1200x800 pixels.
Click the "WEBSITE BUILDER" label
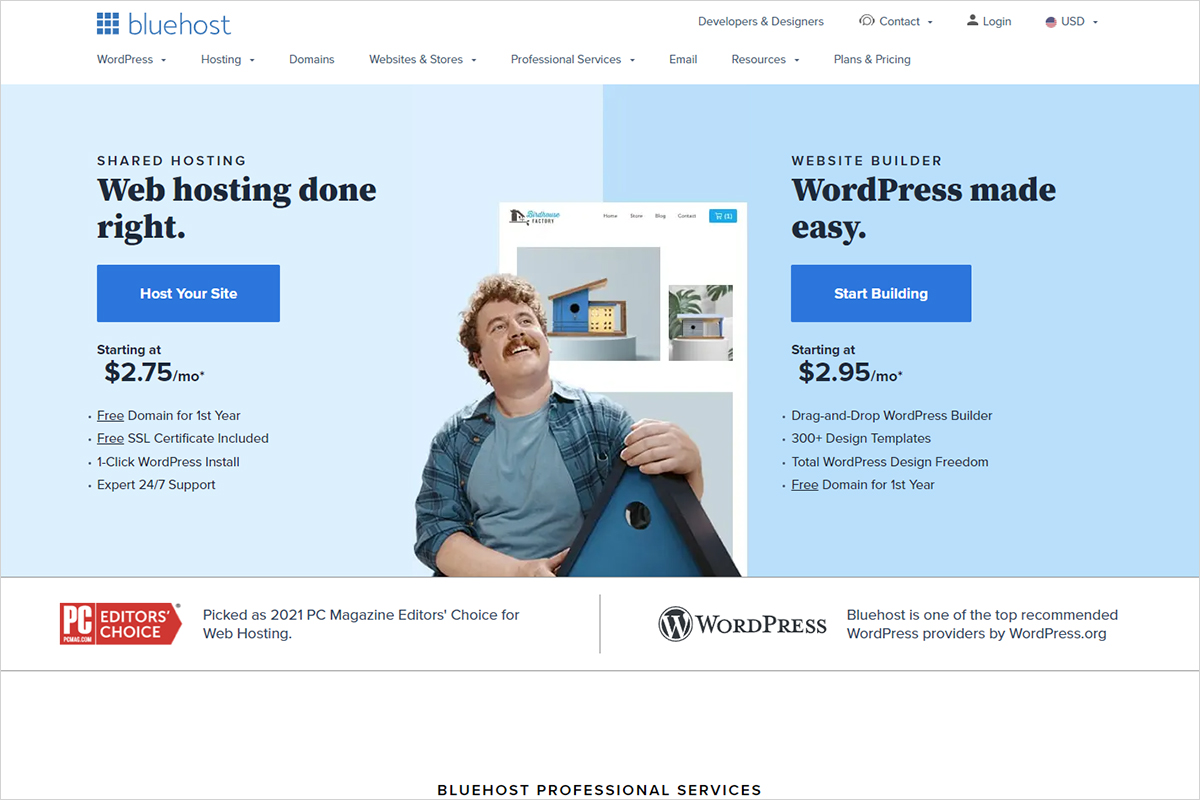click(x=866, y=160)
